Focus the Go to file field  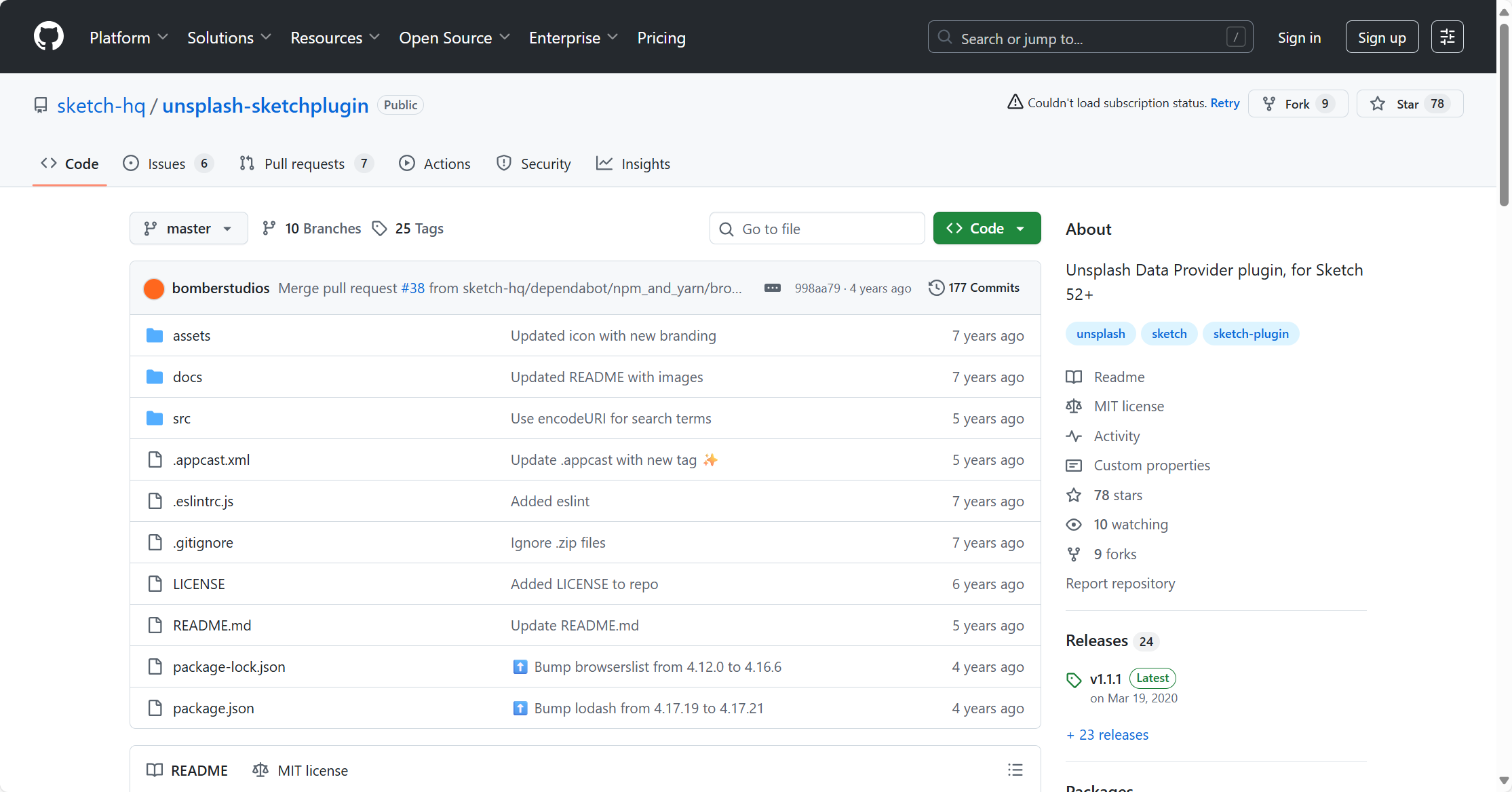(x=817, y=229)
